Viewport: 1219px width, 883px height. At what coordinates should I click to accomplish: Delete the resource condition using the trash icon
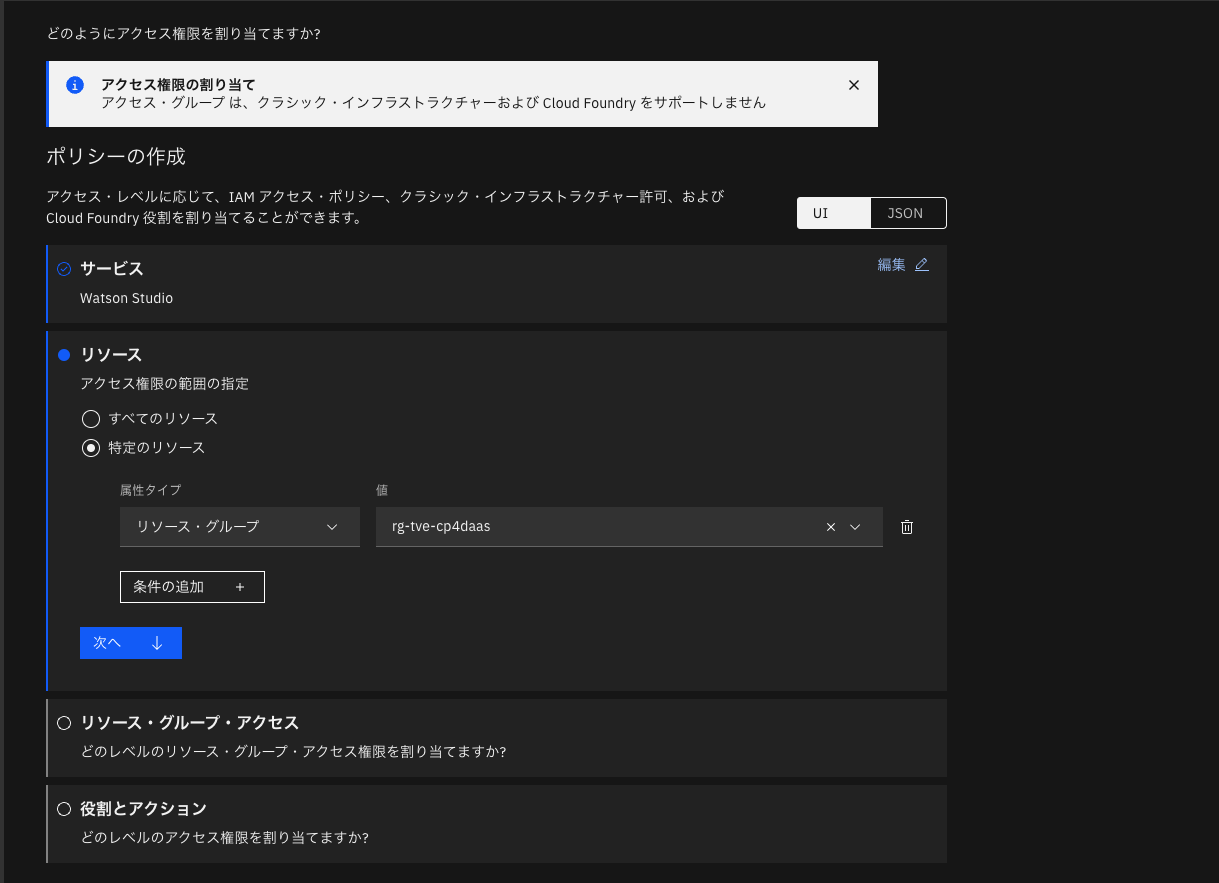coord(906,526)
